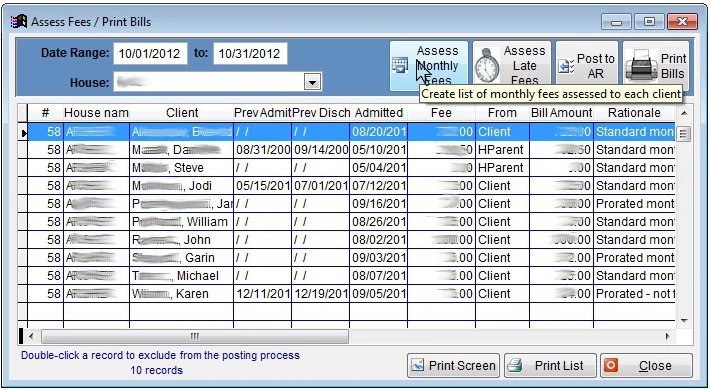710x390 pixels.
Task: Click the Admitted cell 09/16/201
Action: (x=379, y=204)
